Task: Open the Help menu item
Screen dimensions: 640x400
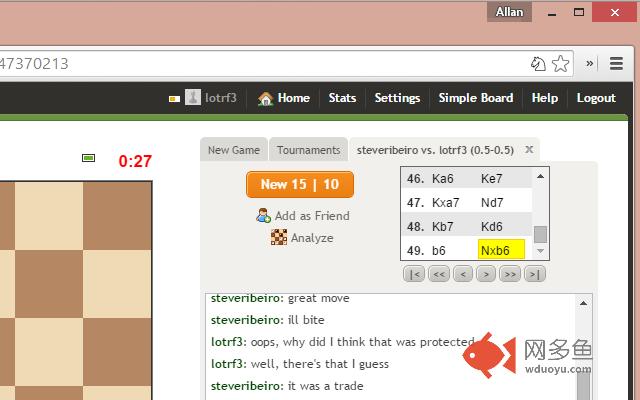Action: click(x=544, y=98)
